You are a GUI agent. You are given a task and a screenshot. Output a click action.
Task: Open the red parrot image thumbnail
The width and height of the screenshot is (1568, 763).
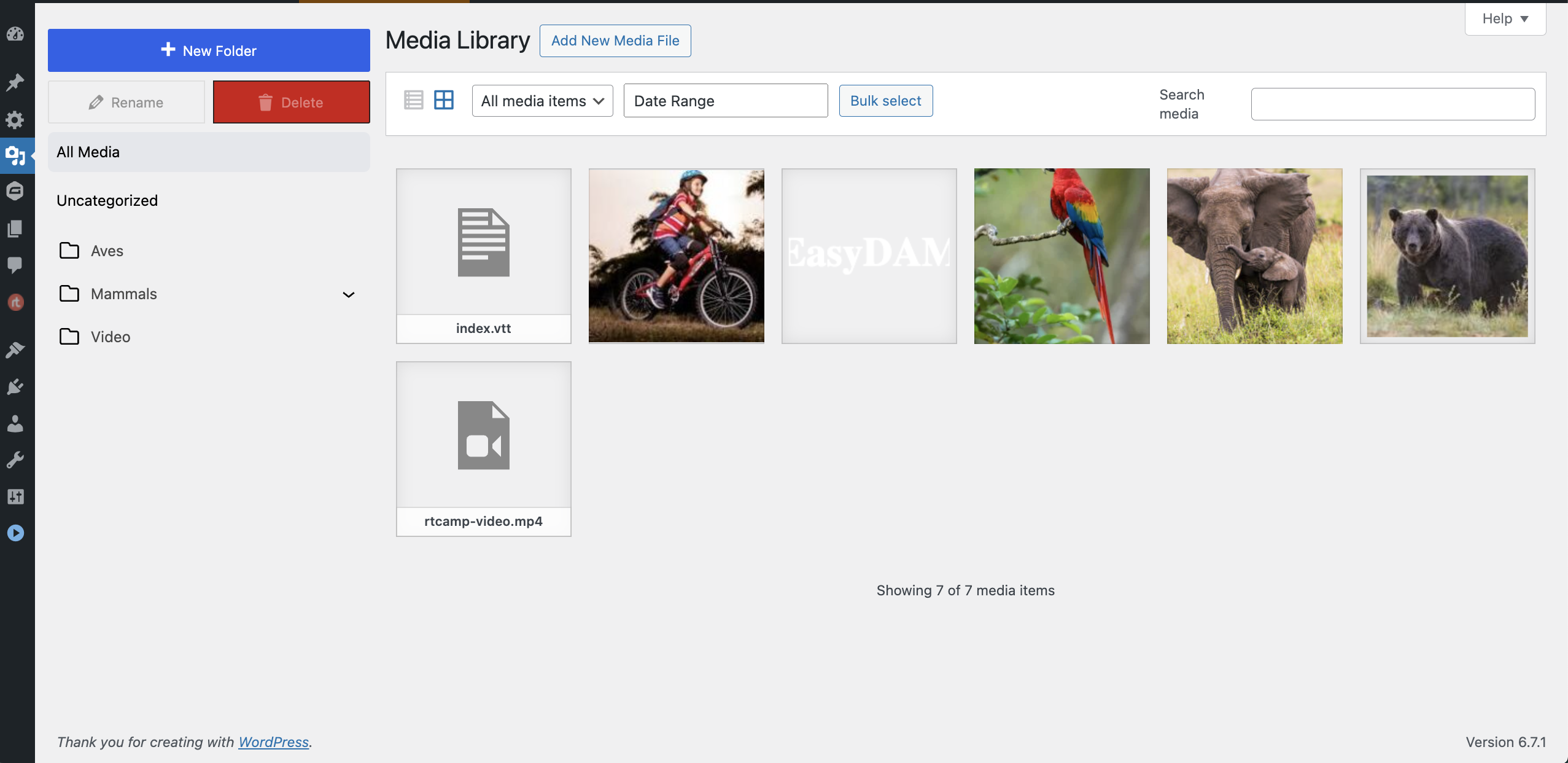point(1062,256)
